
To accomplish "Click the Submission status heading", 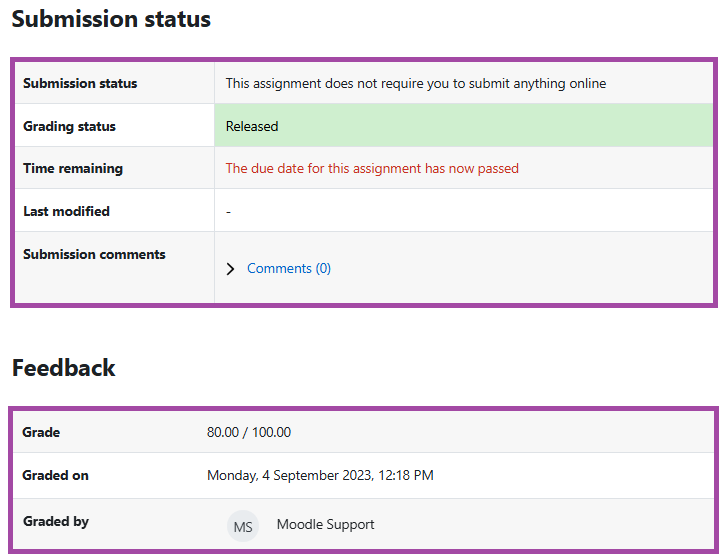I will tap(111, 19).
